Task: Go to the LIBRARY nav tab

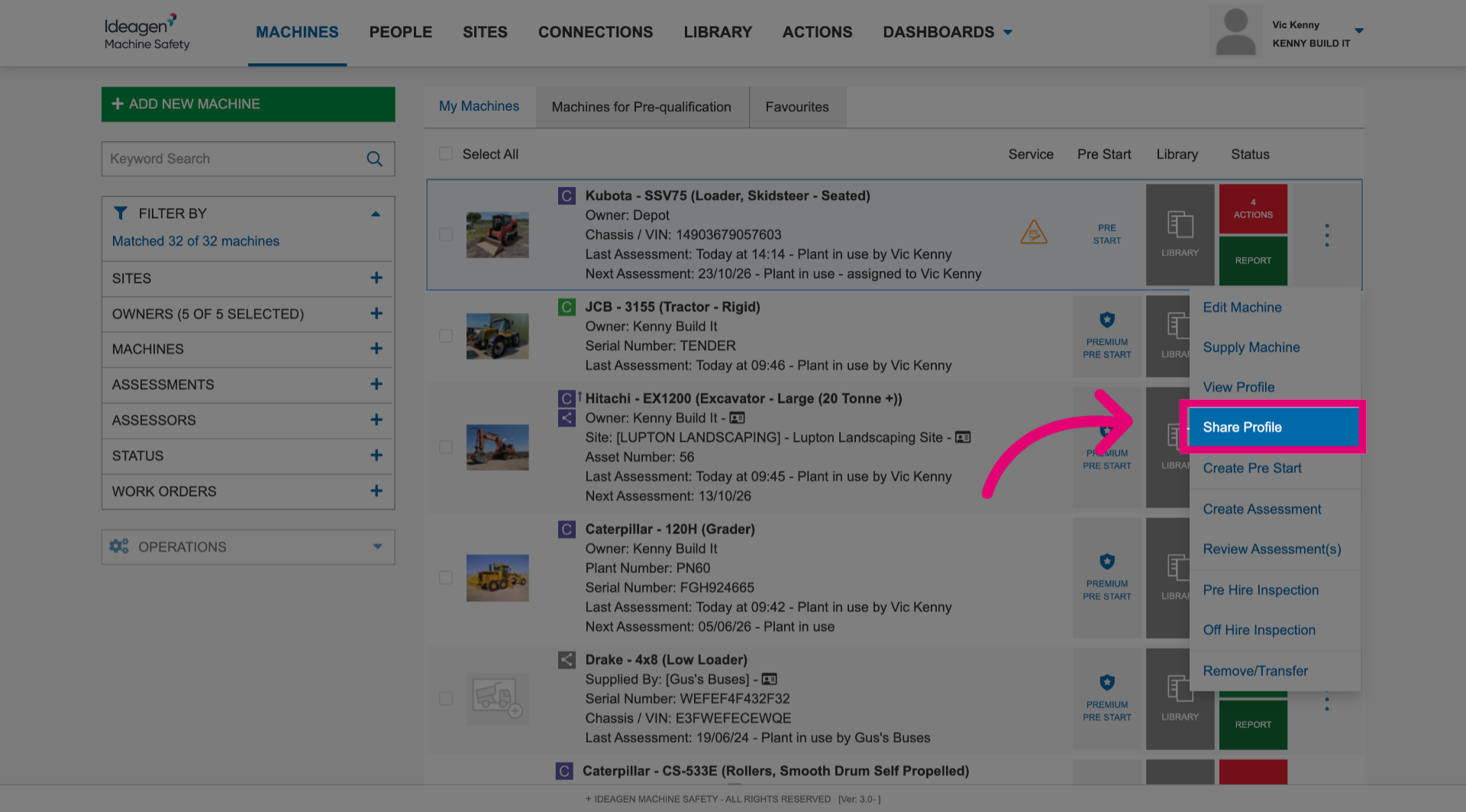Action: [x=718, y=32]
